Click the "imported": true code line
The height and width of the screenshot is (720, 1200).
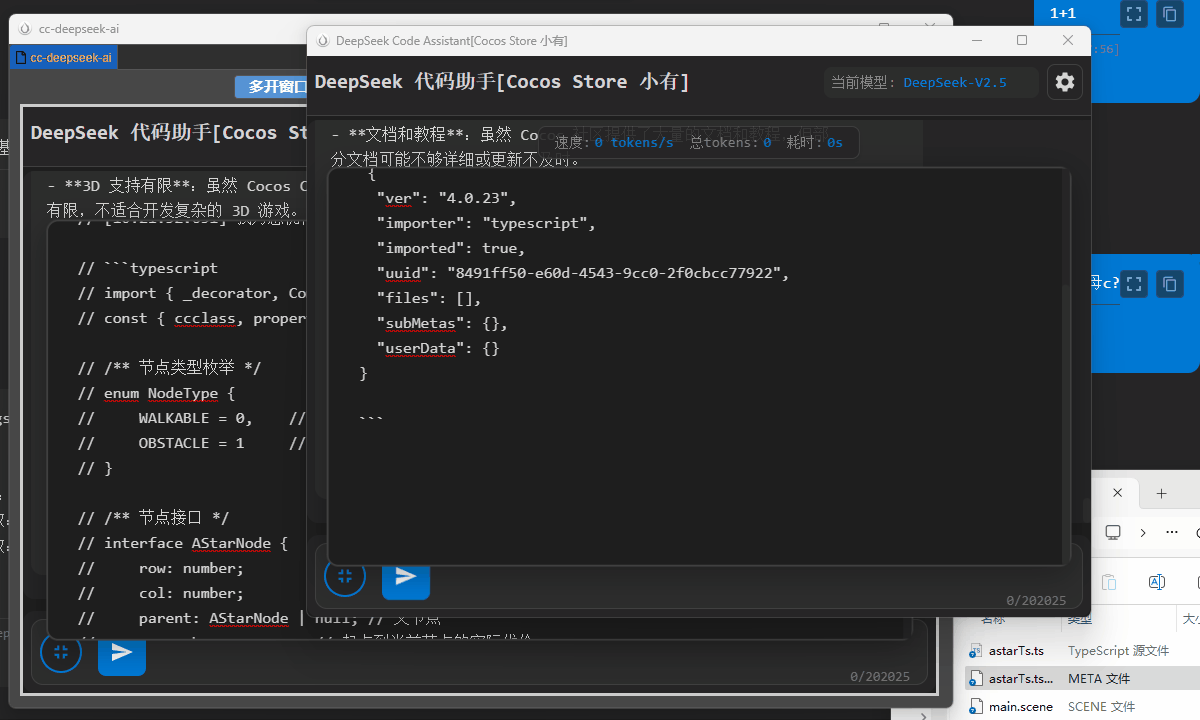pos(451,248)
